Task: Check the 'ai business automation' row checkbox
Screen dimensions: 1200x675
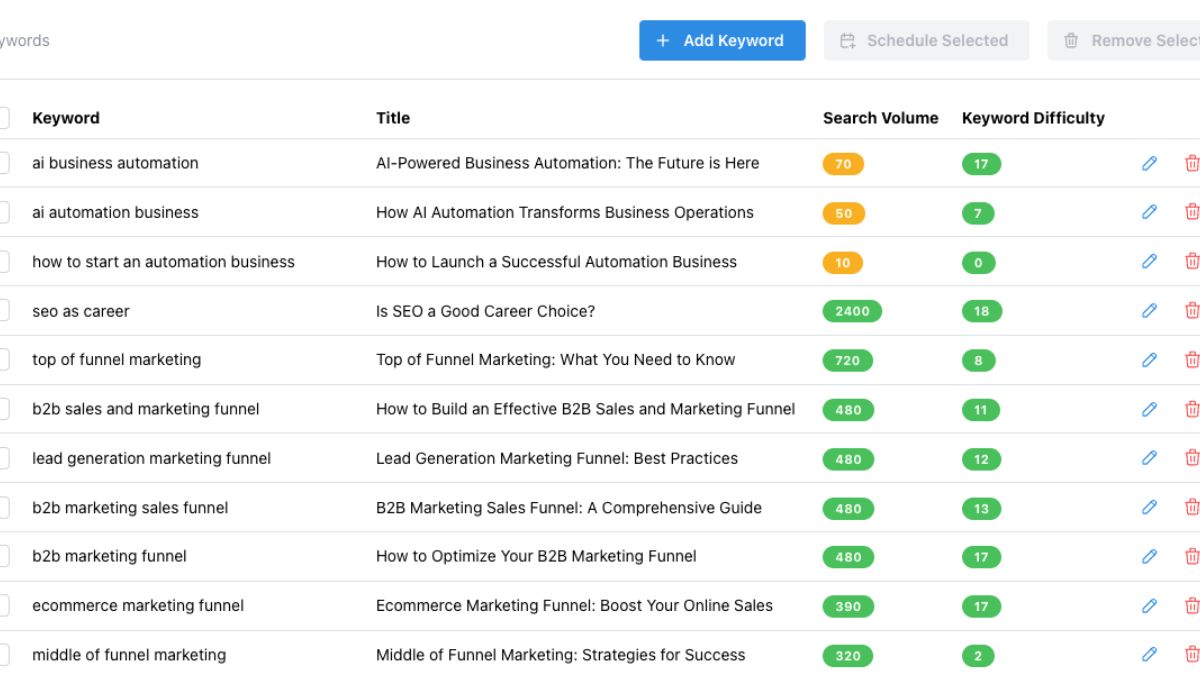Action: point(2,163)
